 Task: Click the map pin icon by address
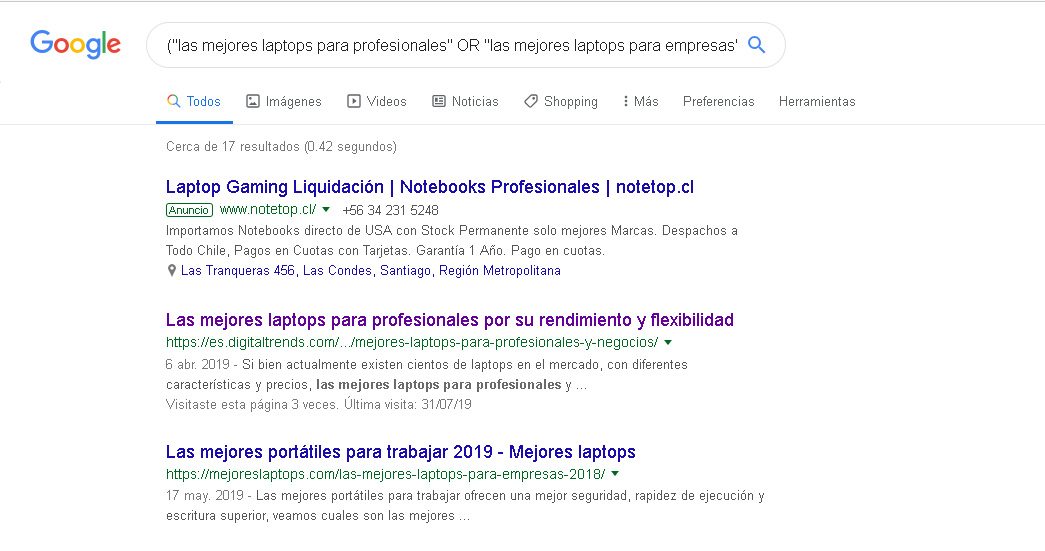pos(172,271)
